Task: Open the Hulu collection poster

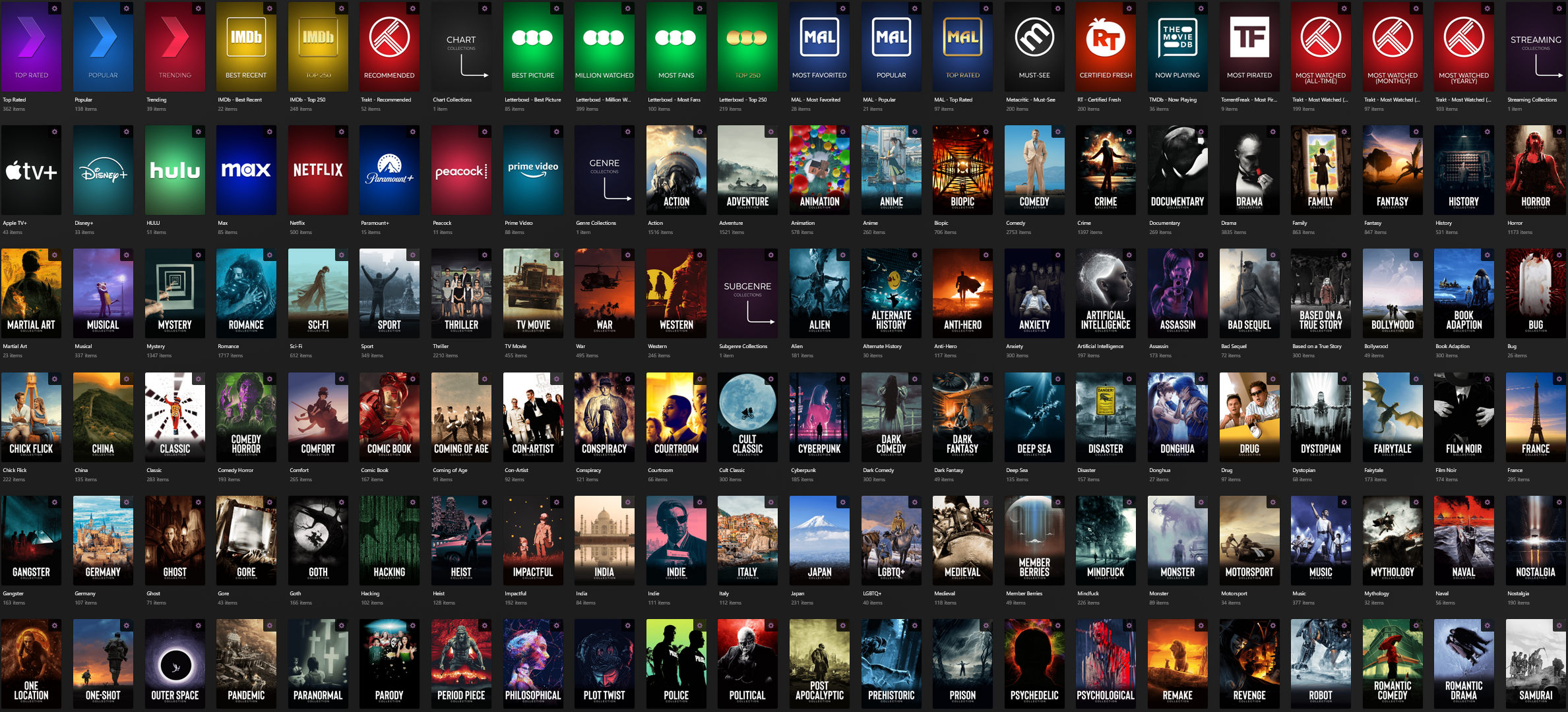Action: [x=175, y=170]
